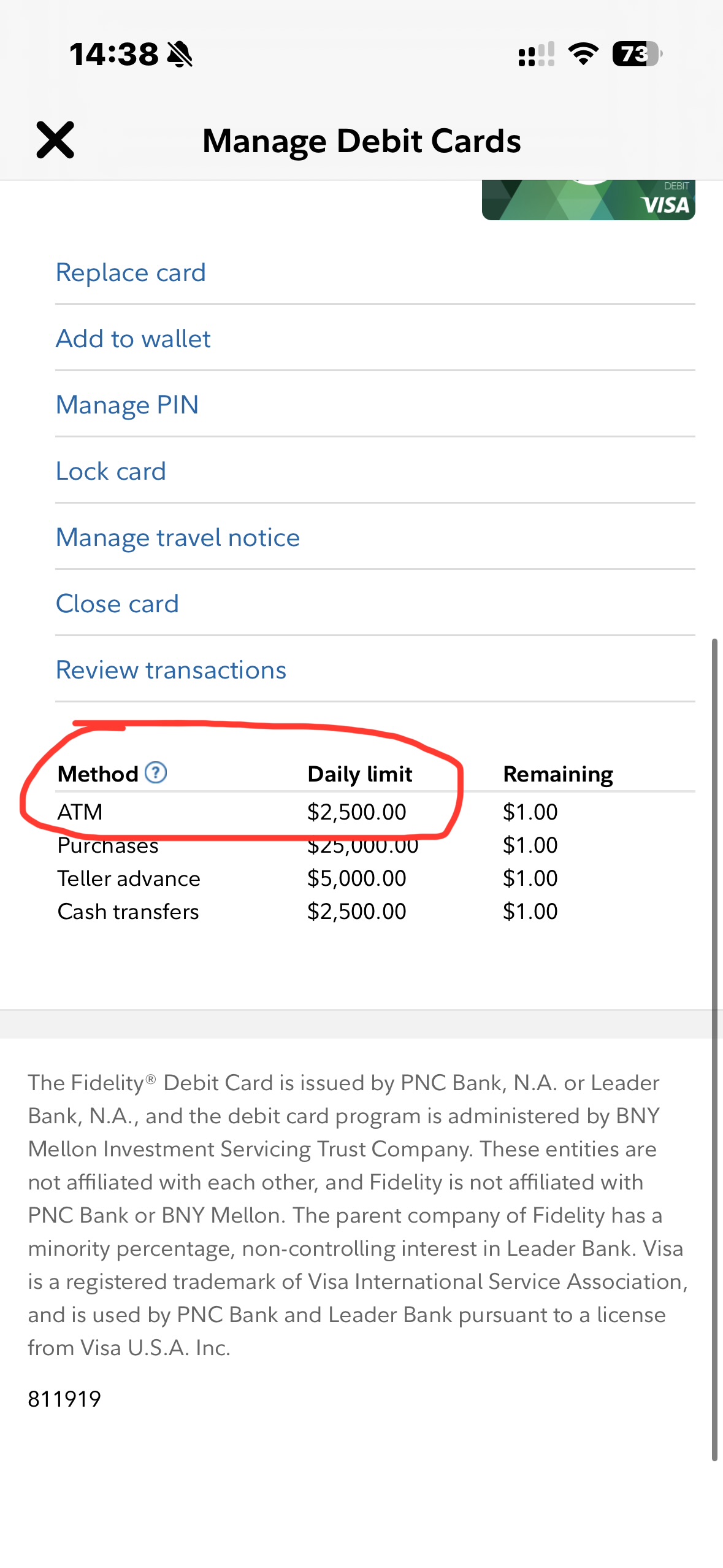723x1568 pixels.
Task: Tap the Cash transfers remaining amount
Action: [x=530, y=912]
